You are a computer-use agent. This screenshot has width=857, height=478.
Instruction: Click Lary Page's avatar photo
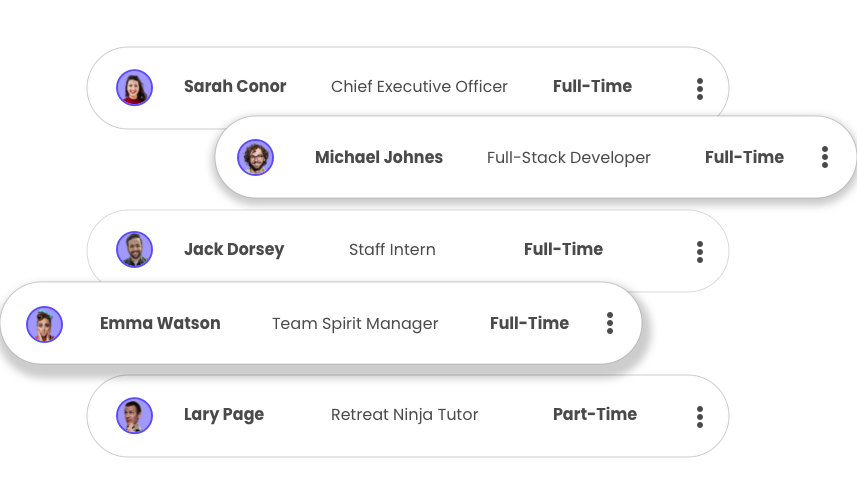[x=134, y=415]
